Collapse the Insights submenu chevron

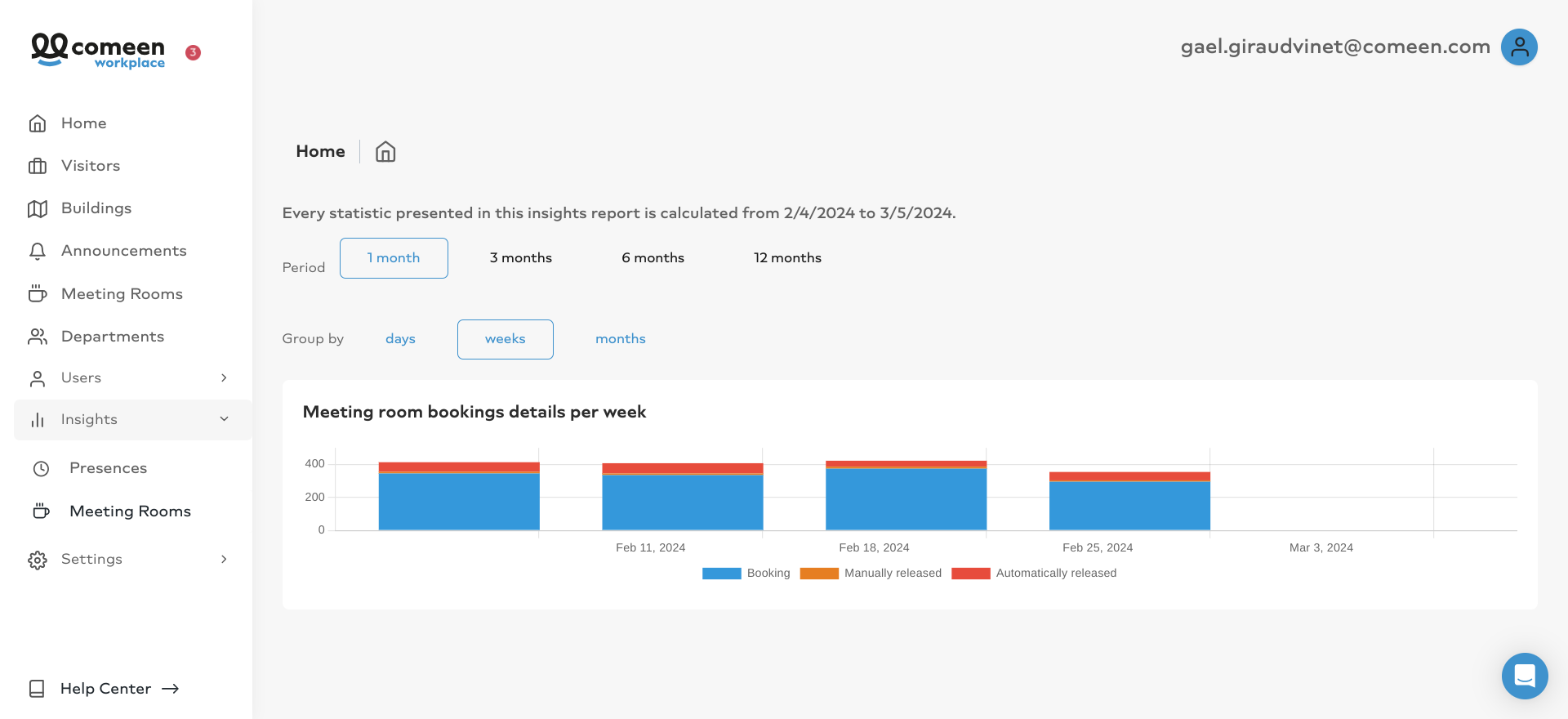tap(224, 419)
